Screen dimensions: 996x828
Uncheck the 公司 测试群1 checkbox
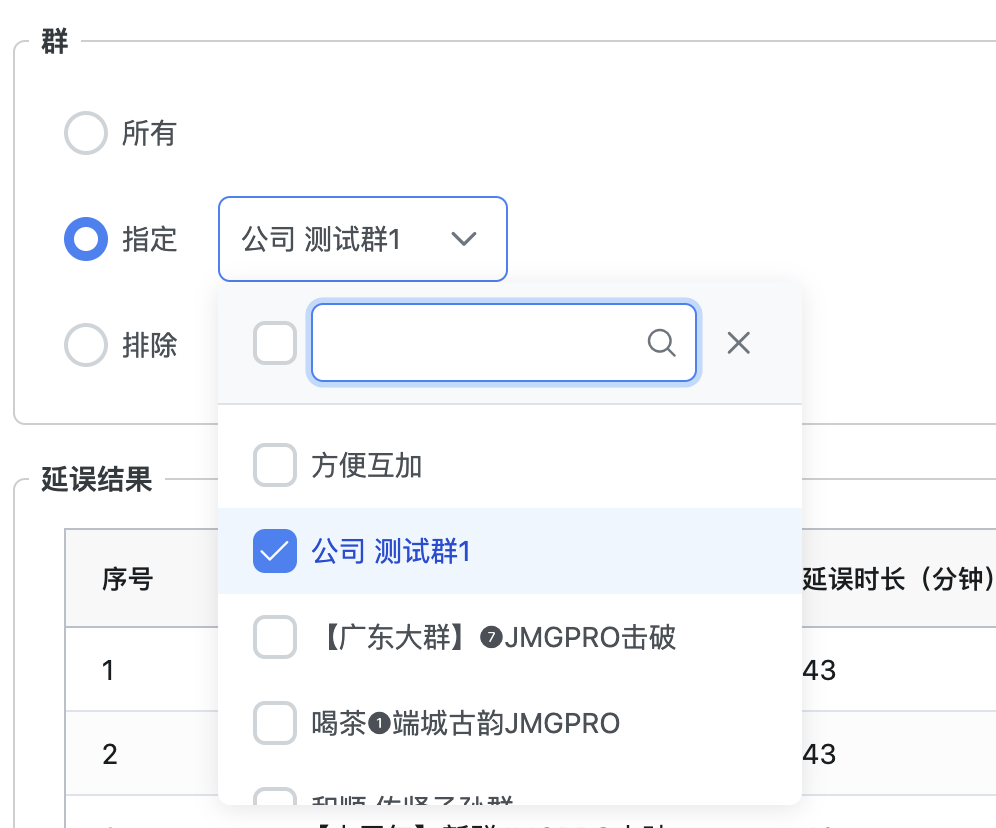275,551
